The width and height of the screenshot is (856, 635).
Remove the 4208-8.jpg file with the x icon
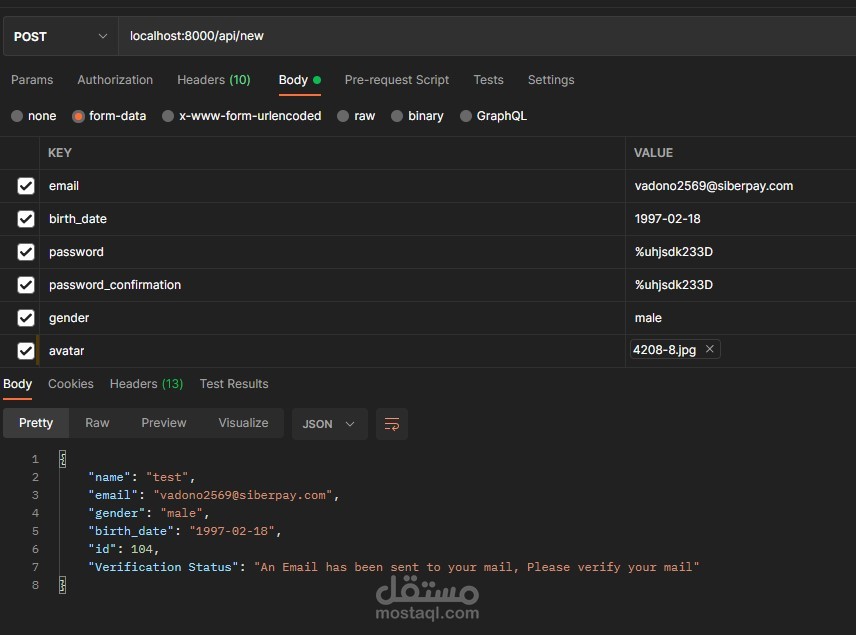[x=709, y=349]
